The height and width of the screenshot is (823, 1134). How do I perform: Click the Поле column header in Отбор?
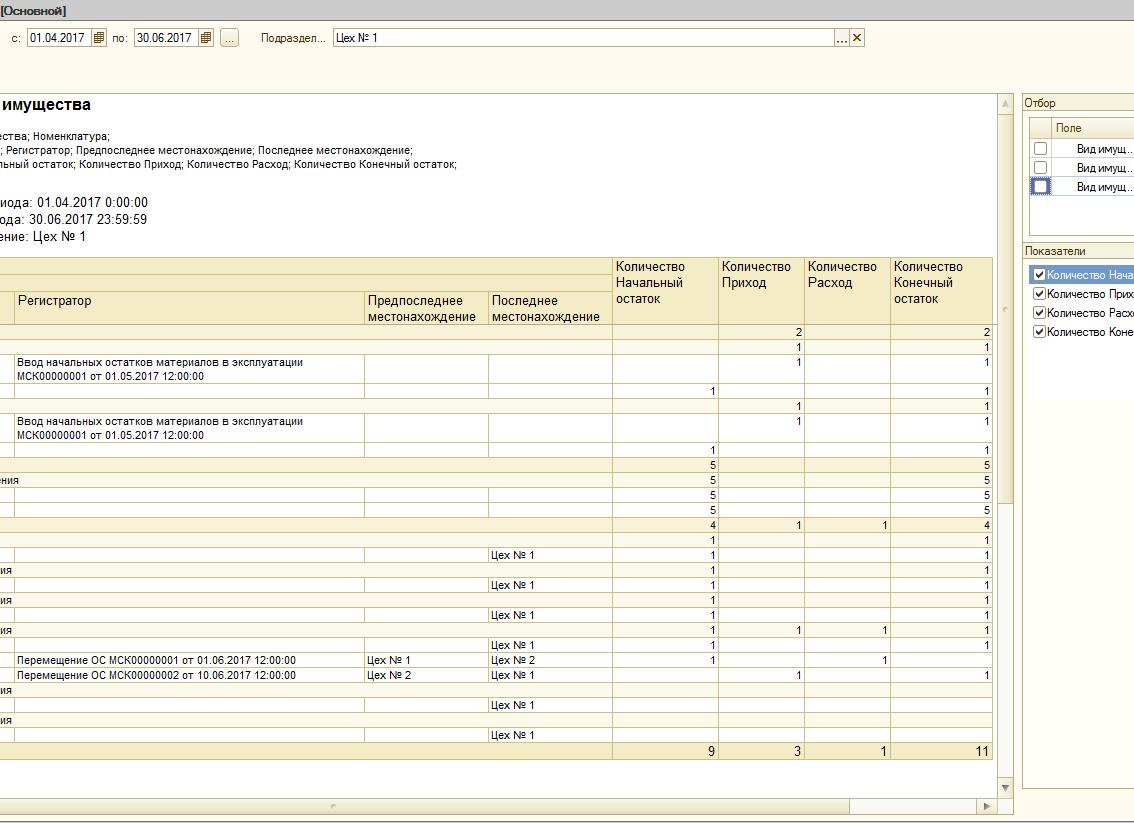tap(1093, 128)
